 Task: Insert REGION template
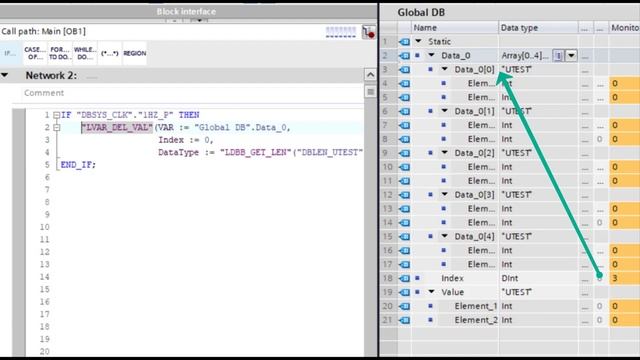coord(134,53)
